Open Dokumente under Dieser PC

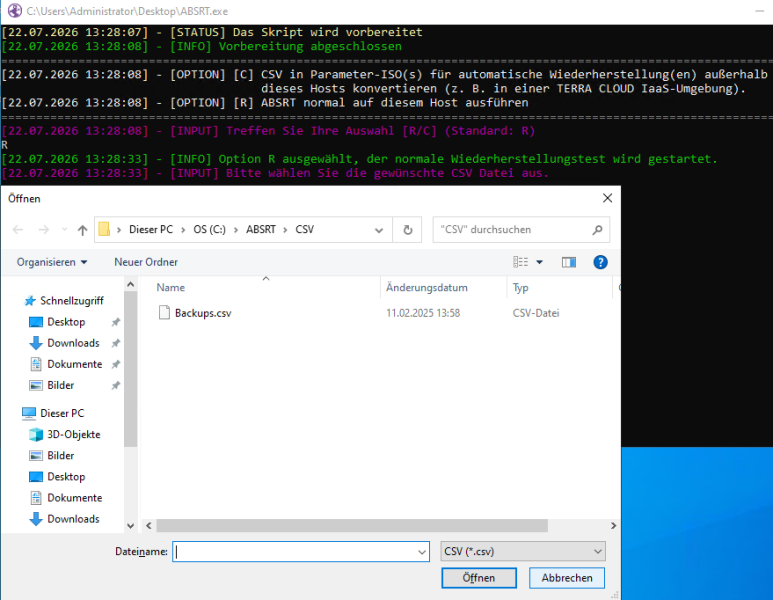point(74,498)
